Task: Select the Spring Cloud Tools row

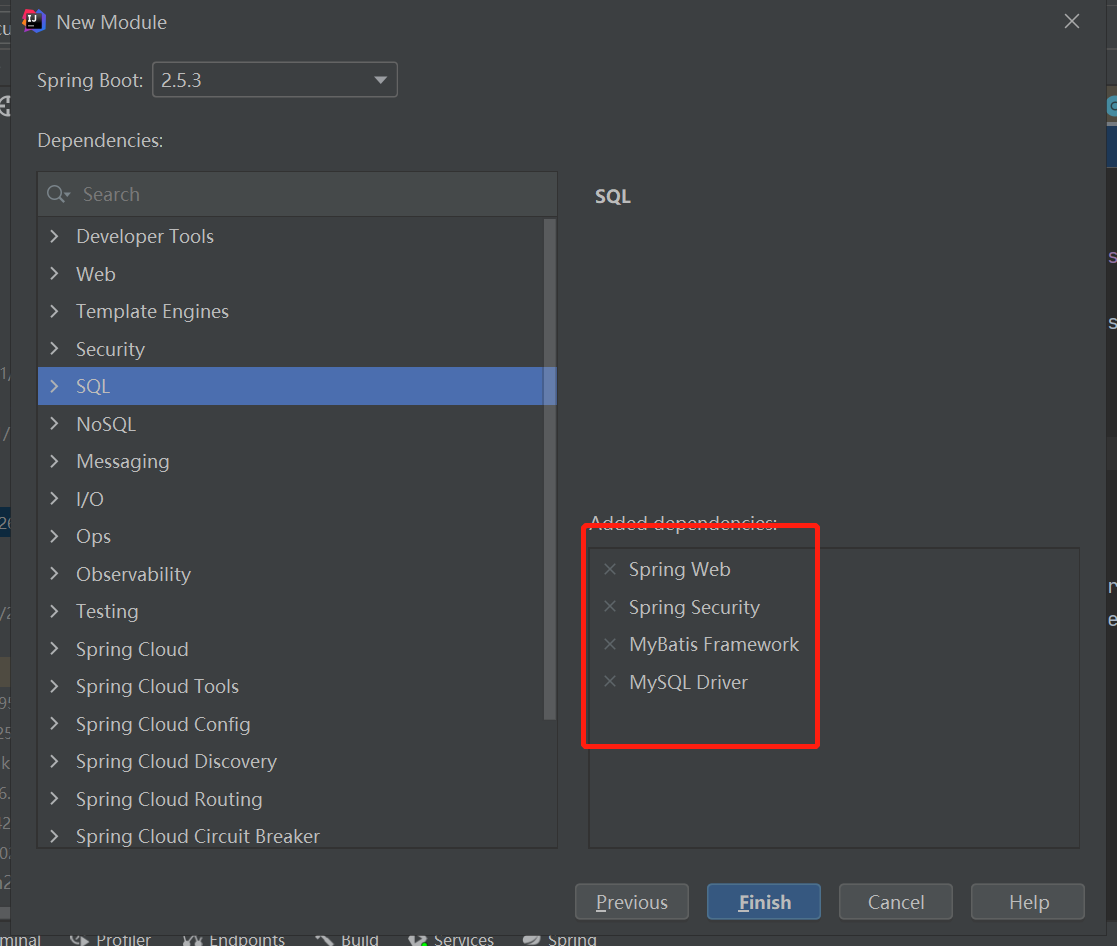Action: click(x=291, y=686)
